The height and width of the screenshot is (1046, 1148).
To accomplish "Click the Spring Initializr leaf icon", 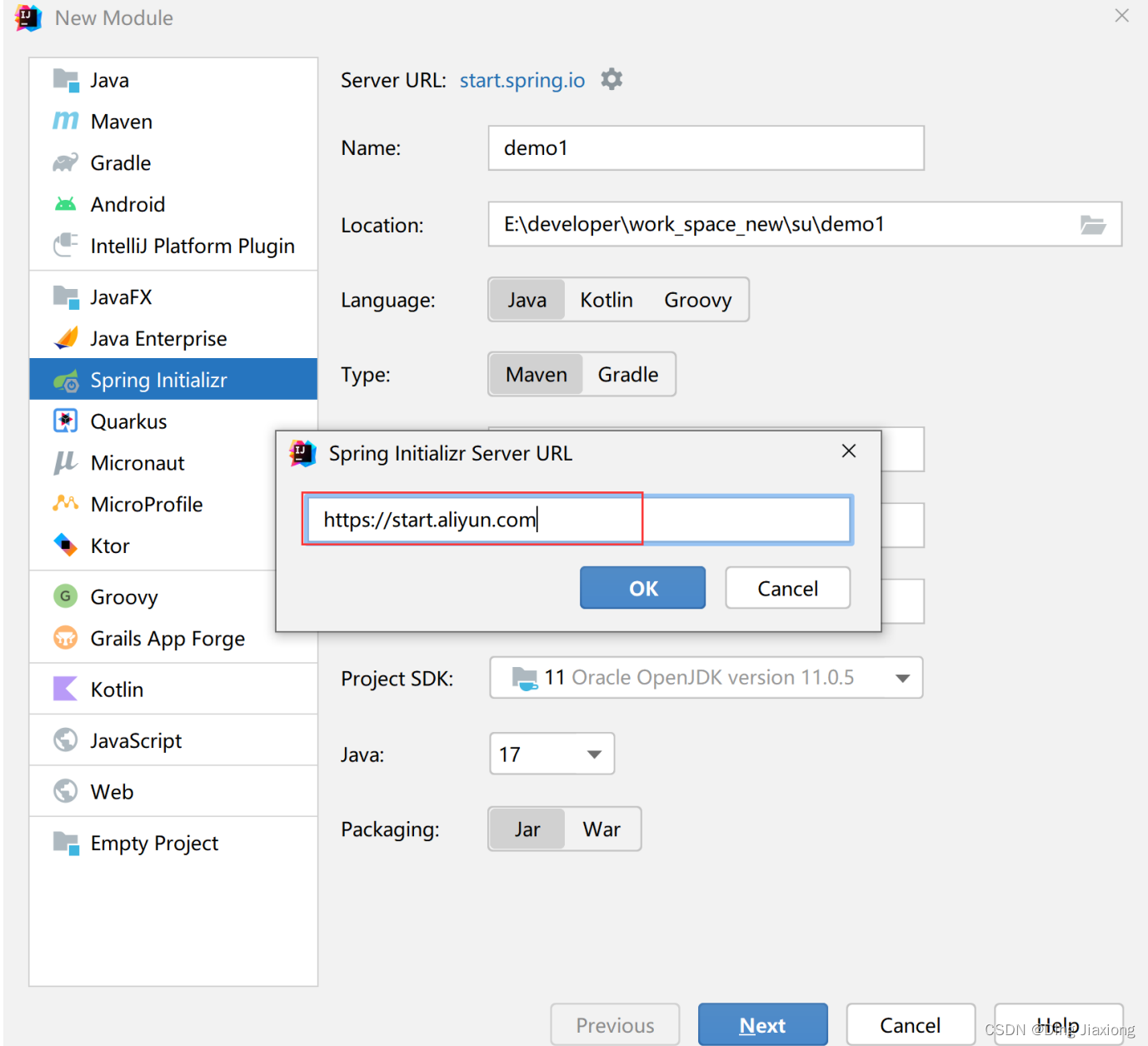I will click(x=66, y=381).
